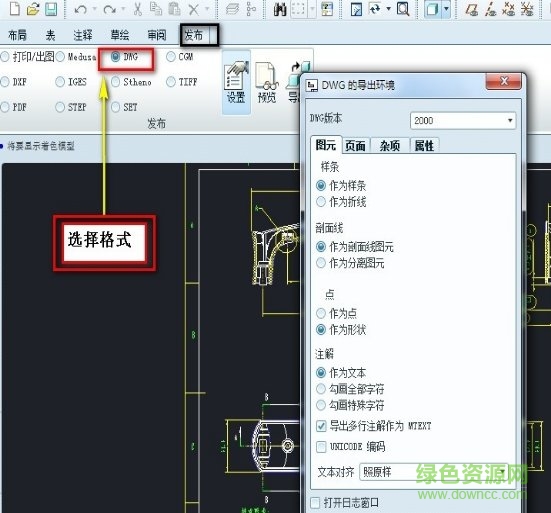
Task: Expand the selection box dropdown arrow
Action: pyautogui.click(x=312, y=8)
